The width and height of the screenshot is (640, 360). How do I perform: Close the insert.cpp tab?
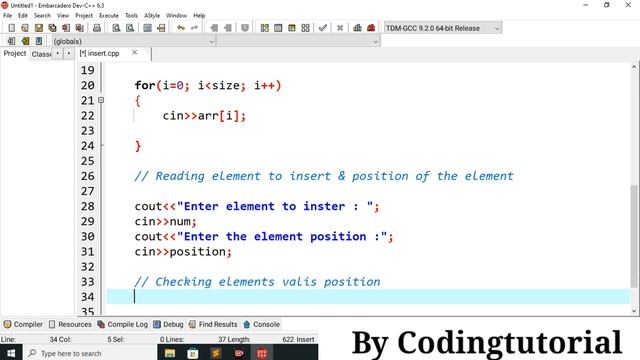click(x=134, y=53)
